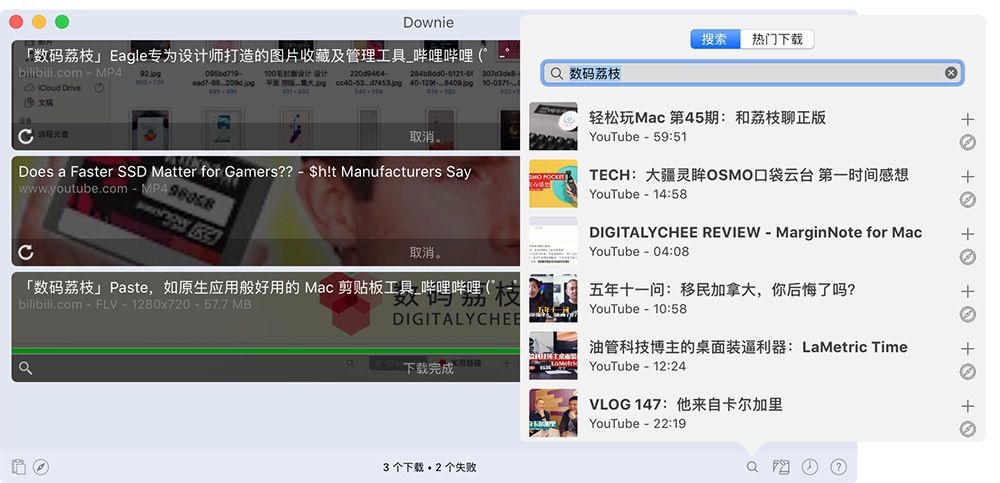Open 五年十一问 result via compass icon
Screen dimensions: 1000x483
[x=967, y=315]
